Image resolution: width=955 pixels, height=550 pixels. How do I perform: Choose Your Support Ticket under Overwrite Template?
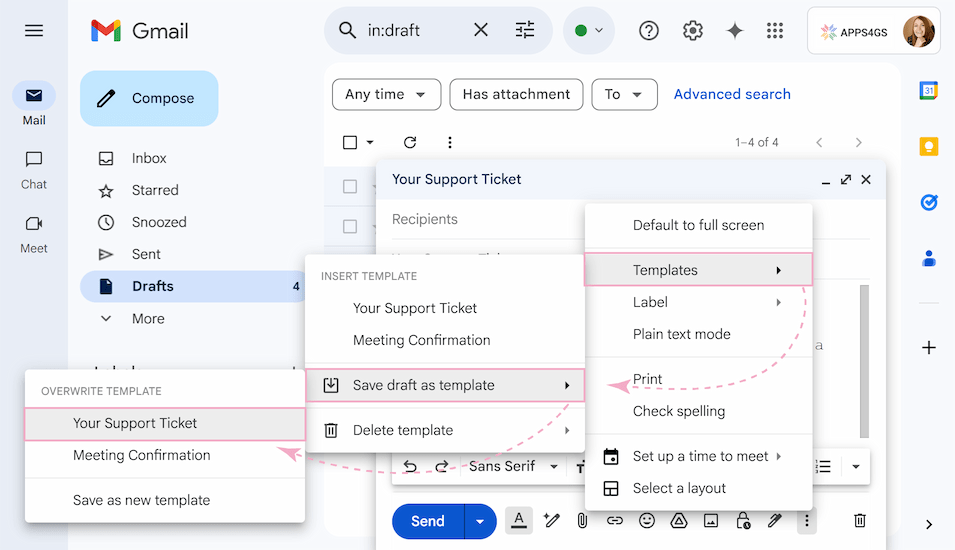pos(135,423)
